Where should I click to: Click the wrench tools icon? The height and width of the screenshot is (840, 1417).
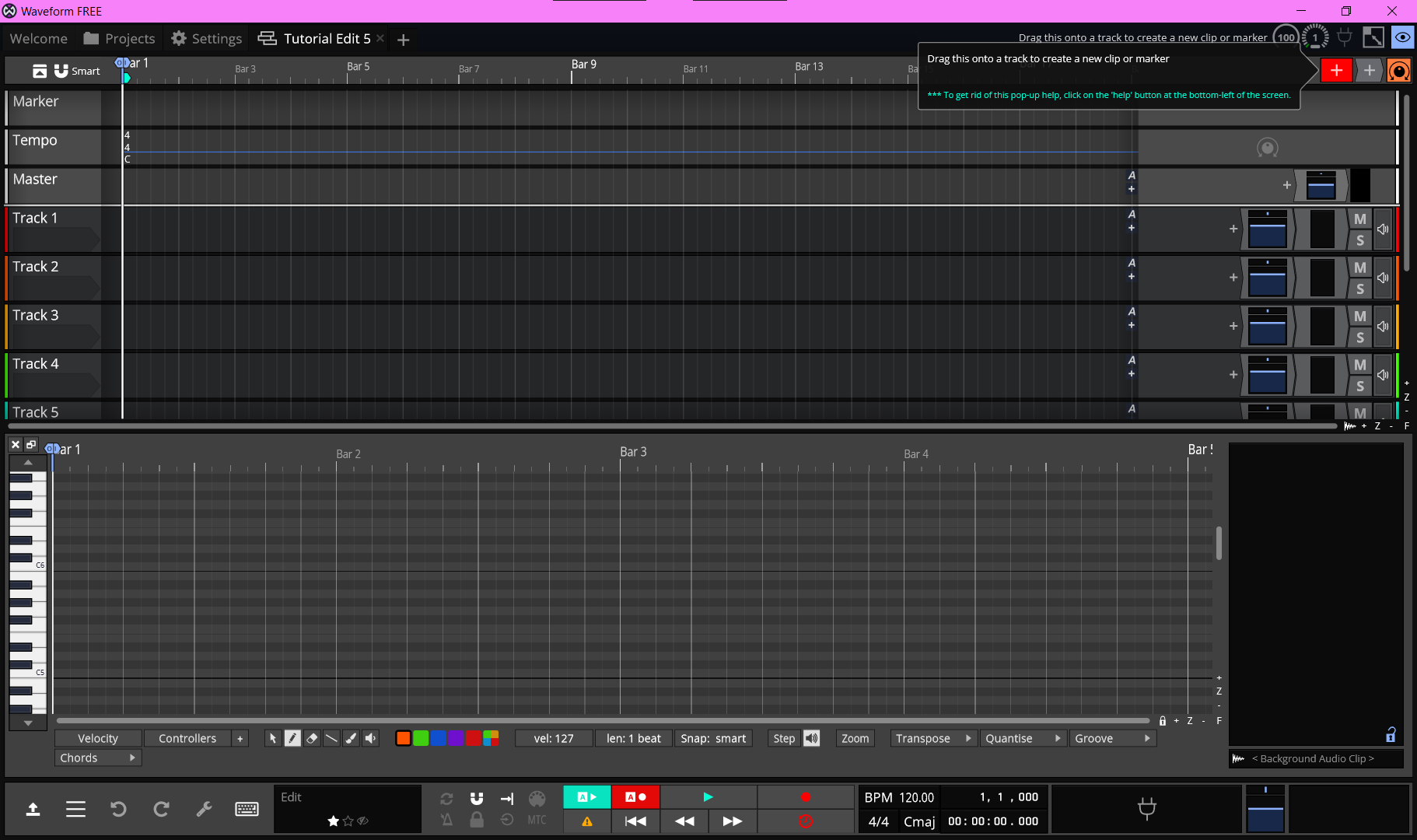tap(204, 809)
